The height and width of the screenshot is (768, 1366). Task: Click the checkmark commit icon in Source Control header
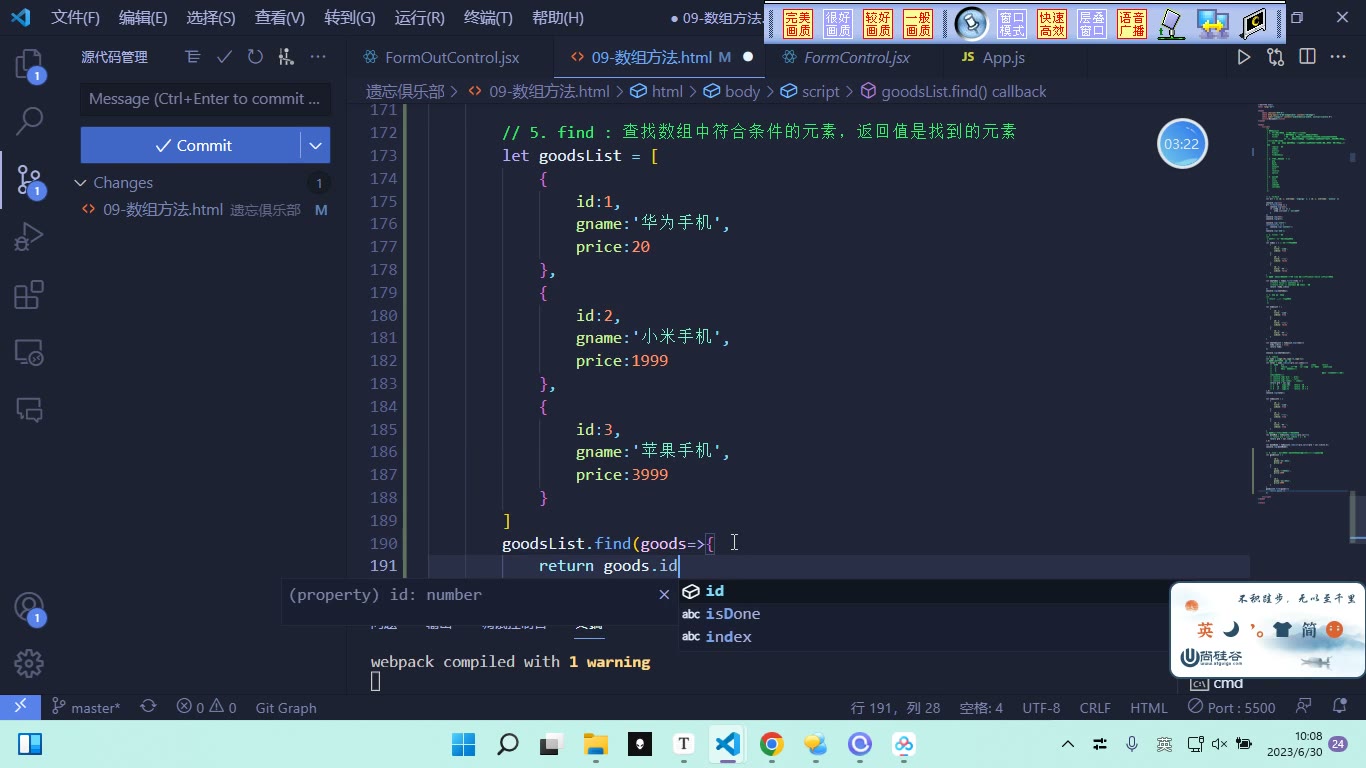point(224,57)
